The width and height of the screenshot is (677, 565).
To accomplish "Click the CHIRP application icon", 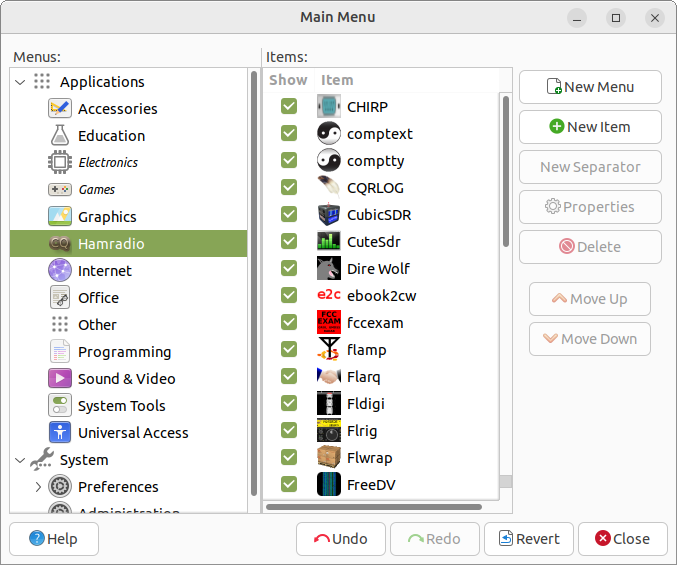I will tap(328, 107).
